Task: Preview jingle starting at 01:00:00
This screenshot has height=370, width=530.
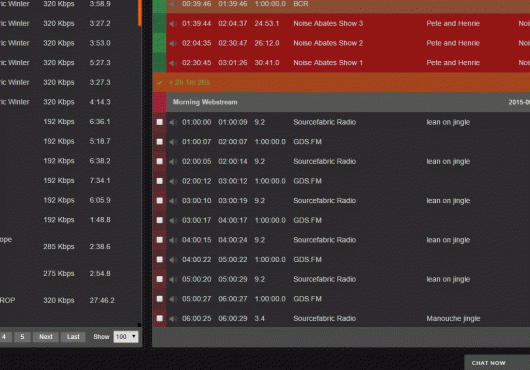Action: pyautogui.click(x=173, y=122)
